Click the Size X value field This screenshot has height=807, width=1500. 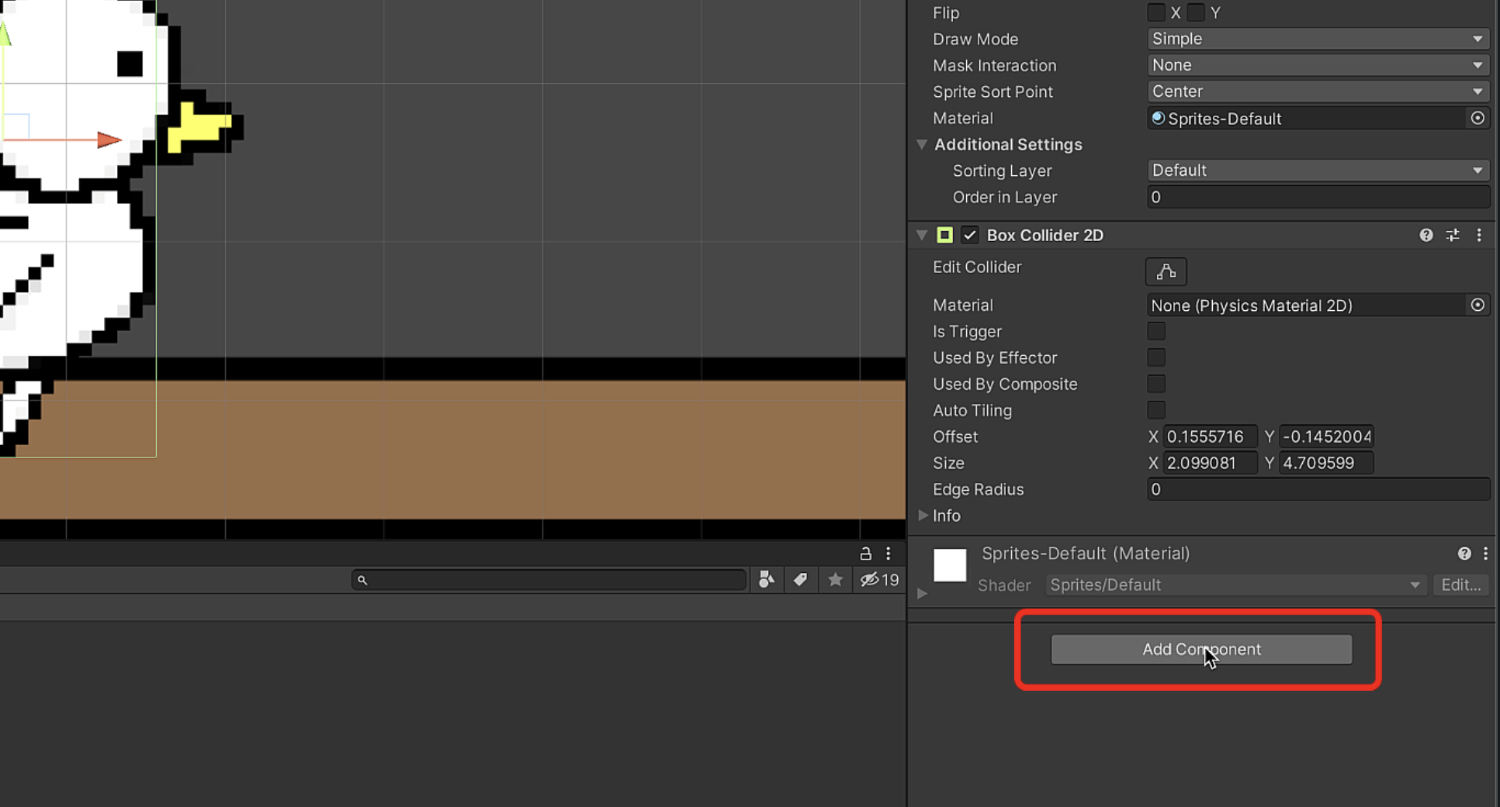pos(1211,463)
